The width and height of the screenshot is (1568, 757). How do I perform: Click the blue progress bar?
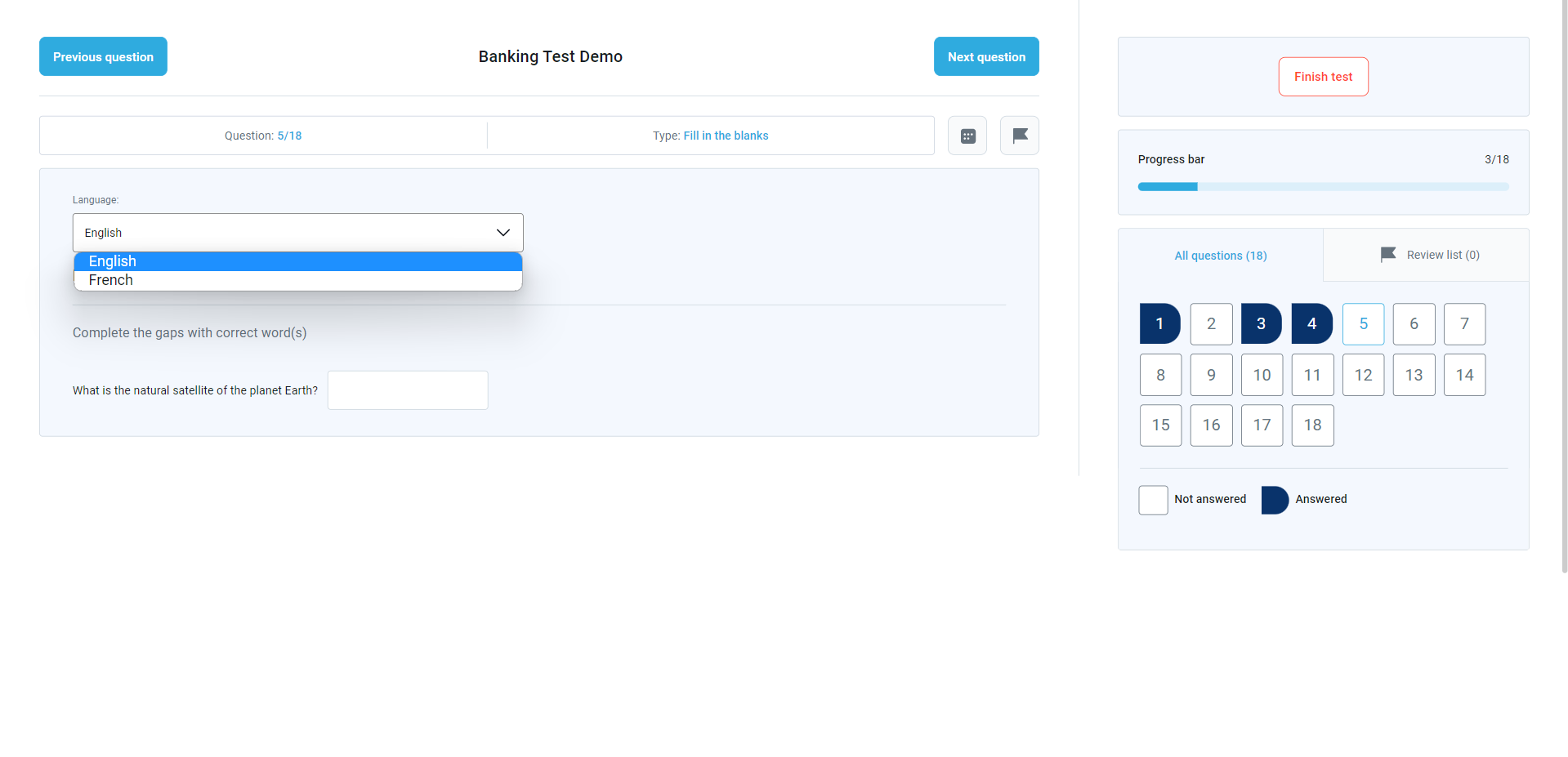pyautogui.click(x=1323, y=187)
